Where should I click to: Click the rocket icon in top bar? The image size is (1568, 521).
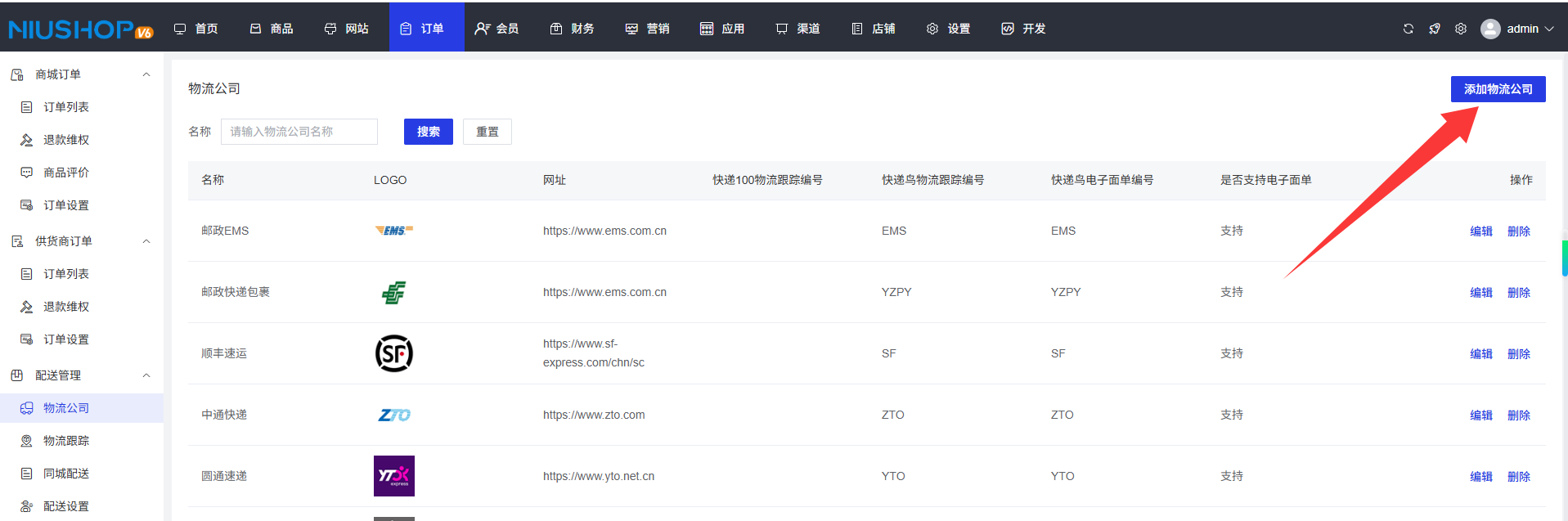(1434, 29)
